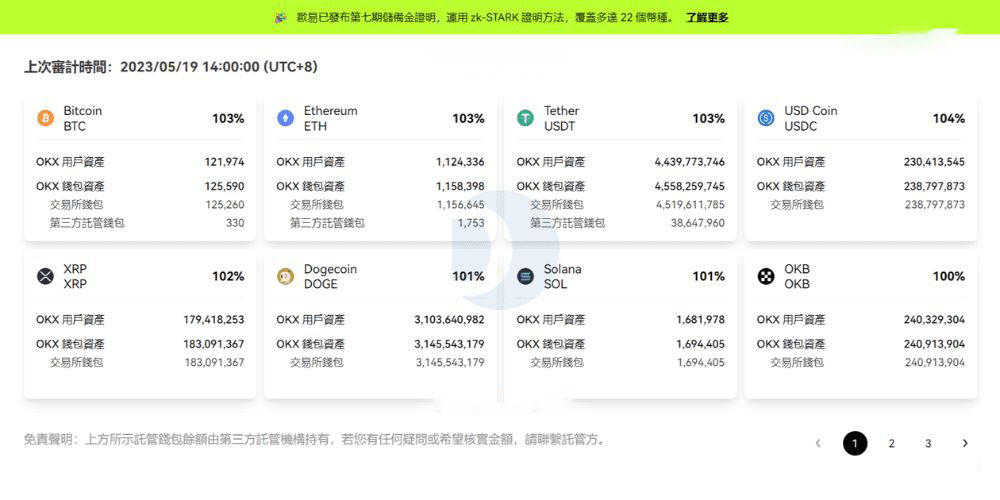This screenshot has width=1000, height=500.
Task: Click Bitcoin wallet assets value 125,590
Action: [224, 187]
